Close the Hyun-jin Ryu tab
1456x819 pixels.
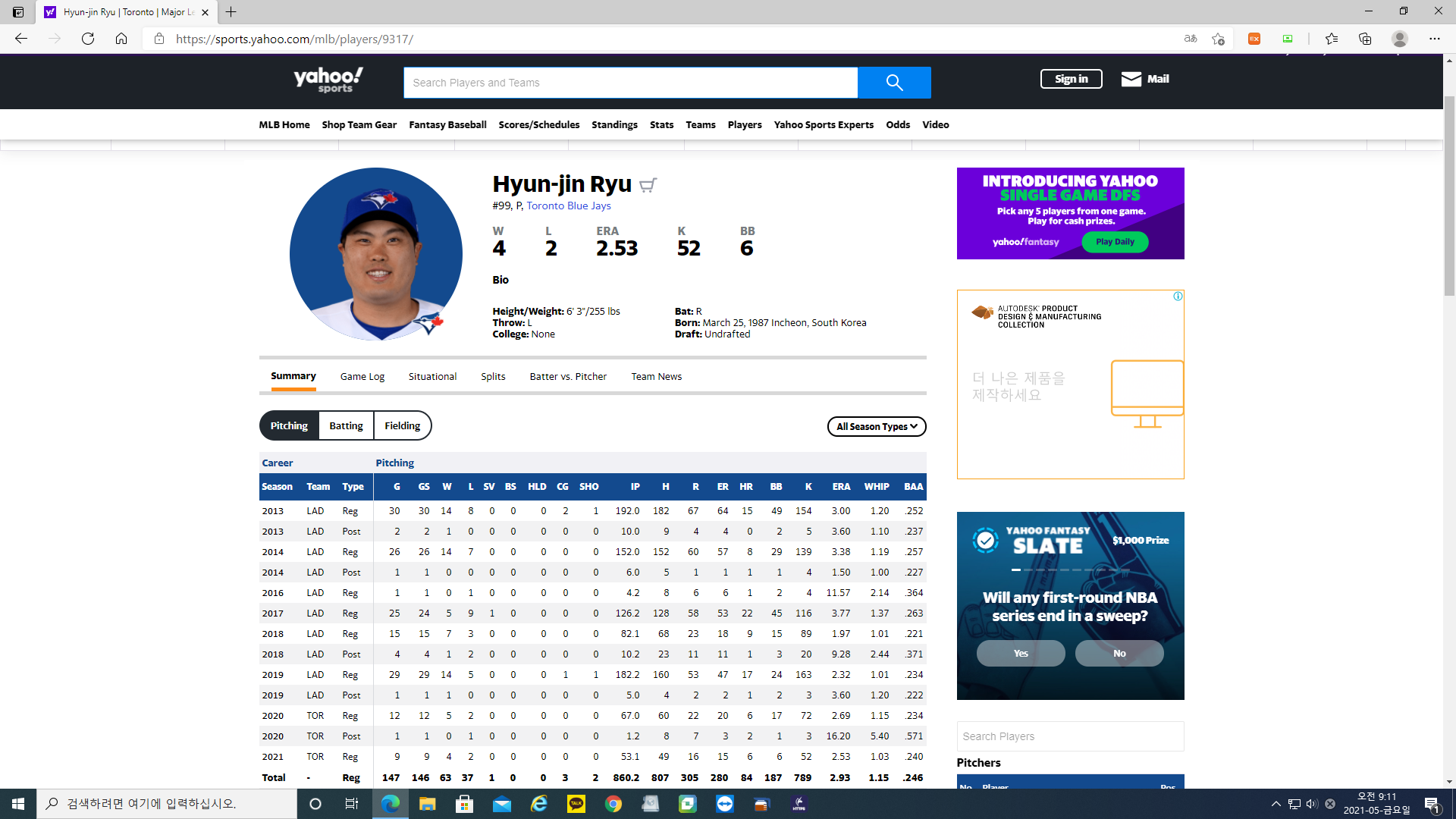(205, 12)
